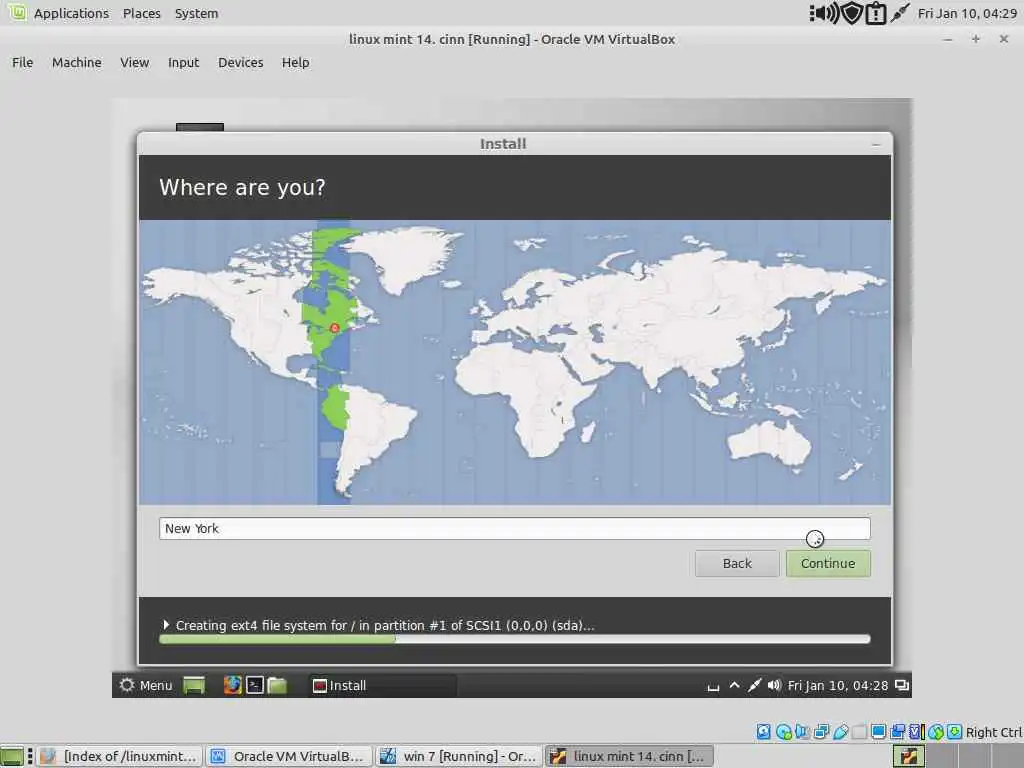Click the guest up-arrow tray icon
Image resolution: width=1024 pixels, height=768 pixels.
click(x=734, y=685)
